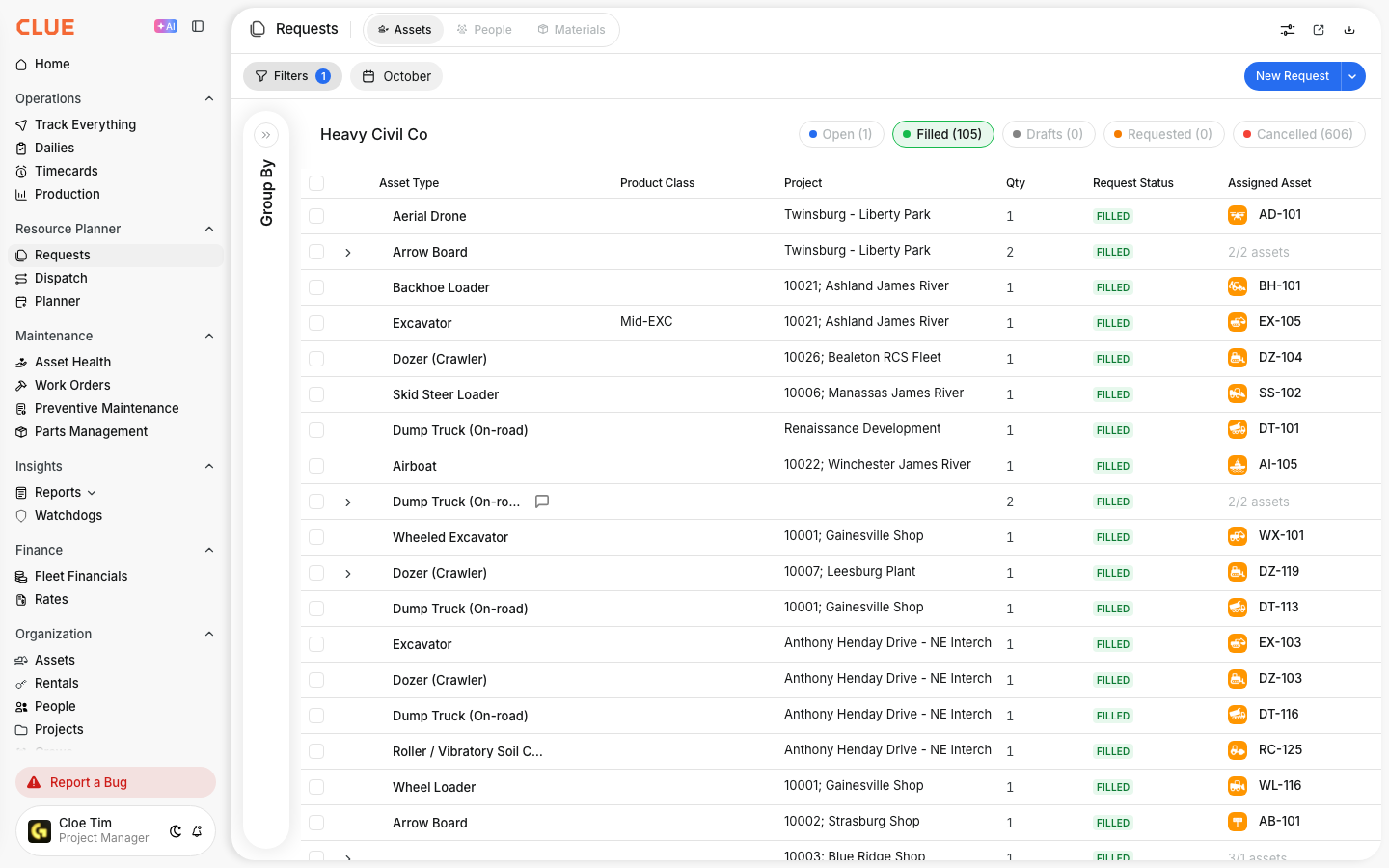Click the New Request button

[1293, 76]
